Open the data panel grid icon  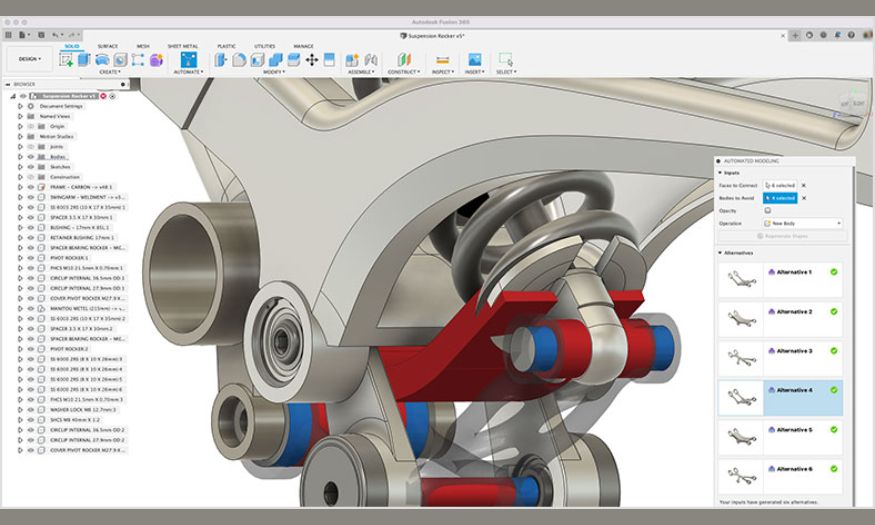[x=8, y=35]
